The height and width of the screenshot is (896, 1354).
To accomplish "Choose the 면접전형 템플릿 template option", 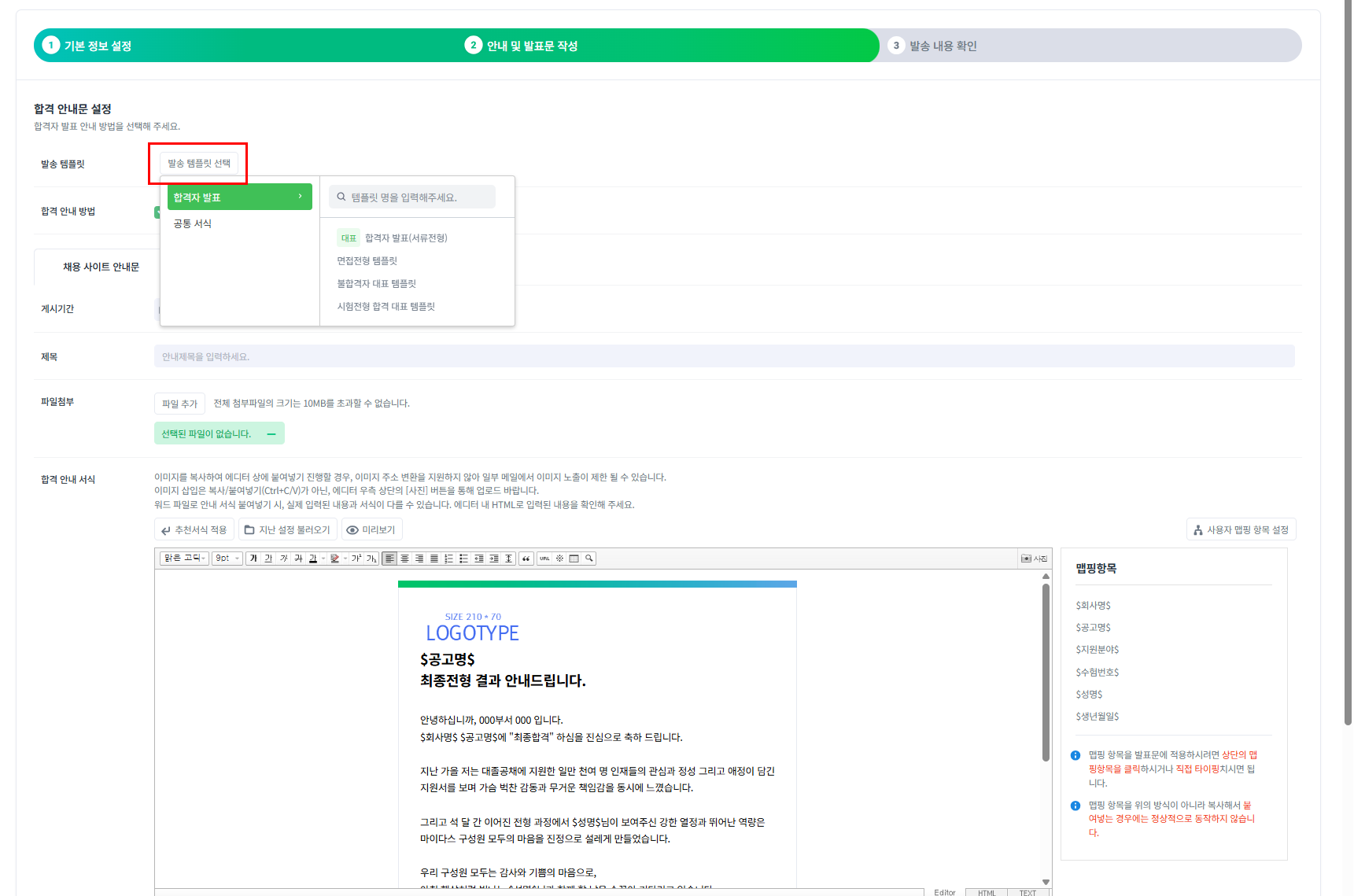I will click(x=367, y=261).
